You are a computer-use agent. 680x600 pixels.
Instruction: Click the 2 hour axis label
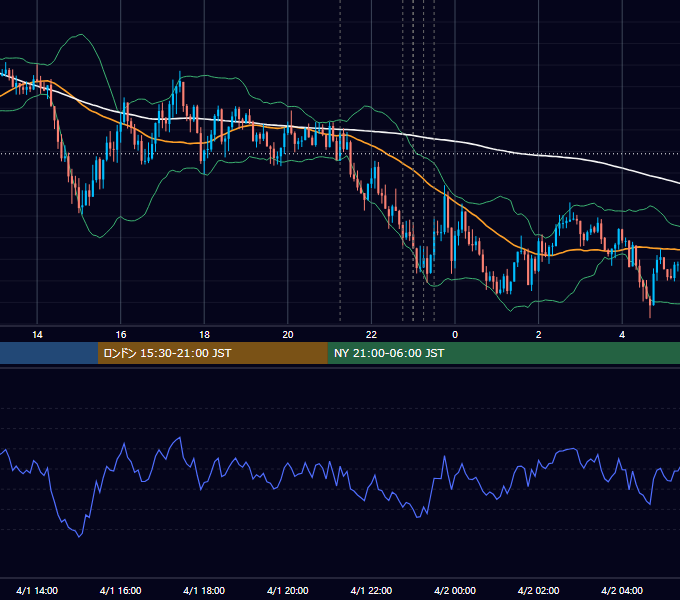tap(539, 335)
